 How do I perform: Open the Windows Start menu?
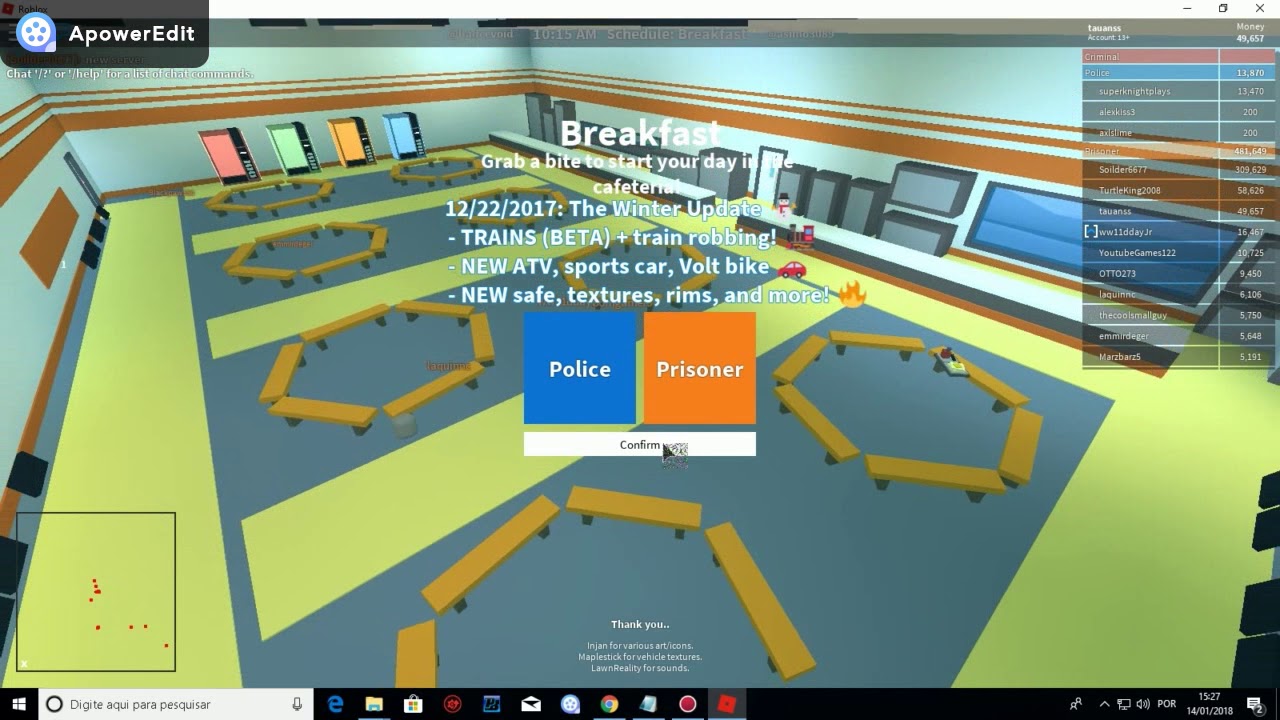[19, 704]
